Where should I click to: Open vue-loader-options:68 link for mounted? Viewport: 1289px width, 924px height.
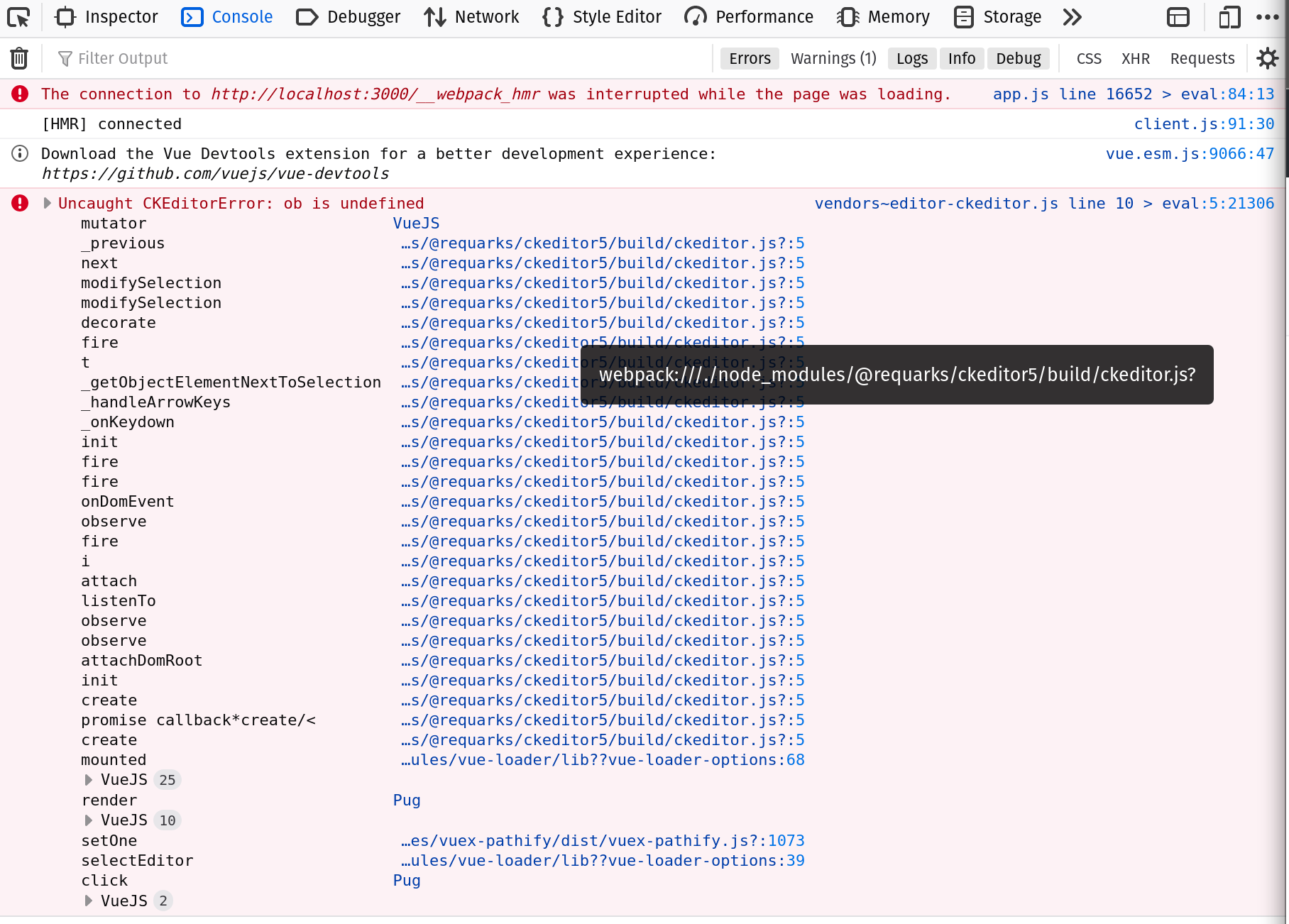[603, 759]
